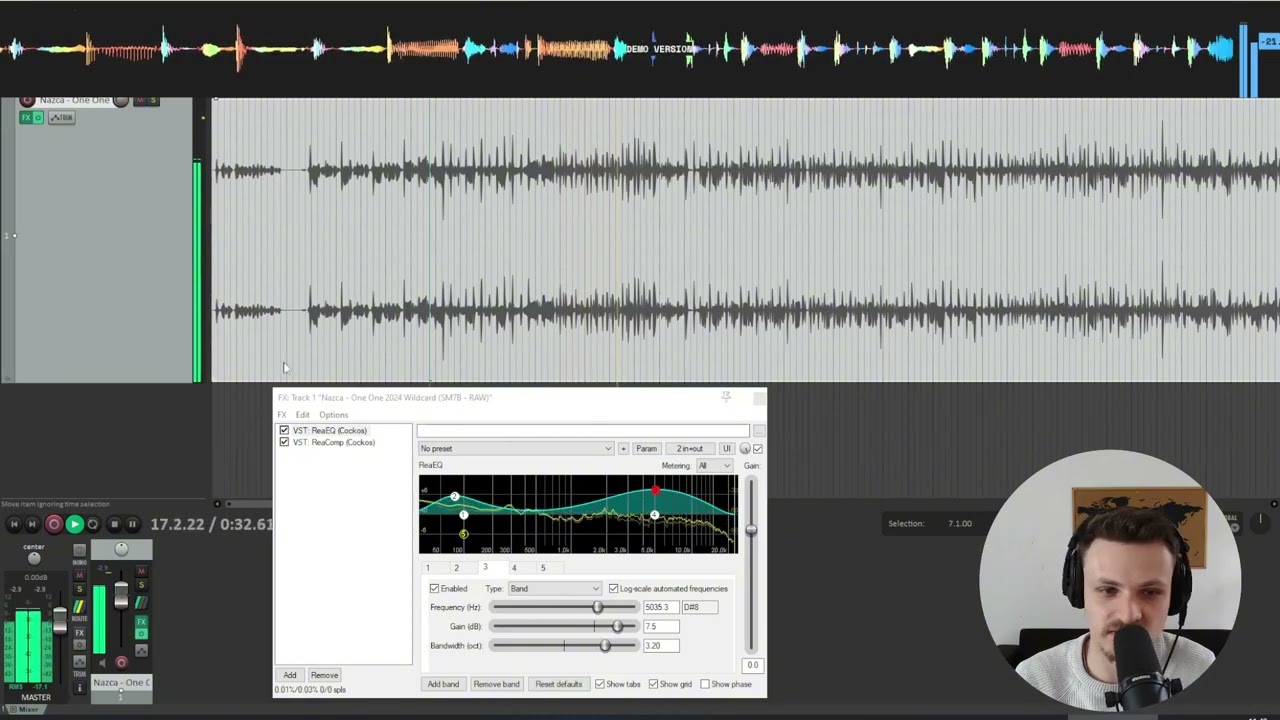1280x720 pixels.
Task: Click the band Gain (dB) slider
Action: (x=564, y=627)
